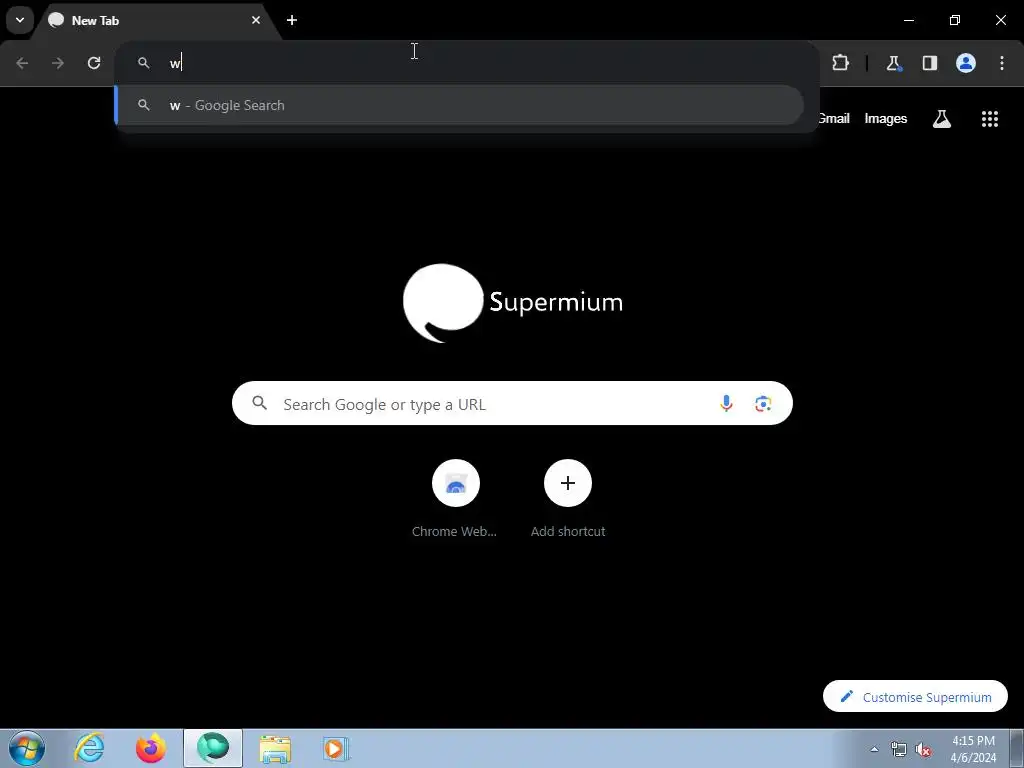
Task: Open Chrome Labs flask in toolbar
Action: (x=893, y=63)
